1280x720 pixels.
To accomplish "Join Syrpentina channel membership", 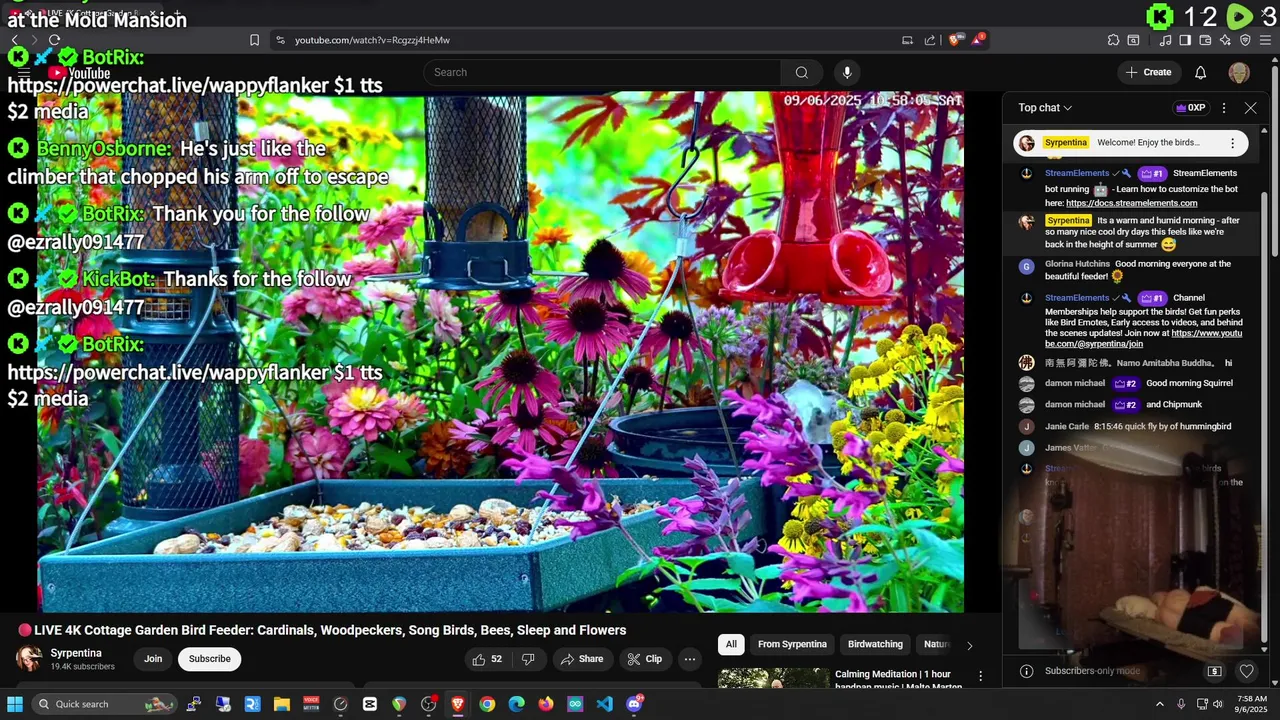I will pyautogui.click(x=153, y=659).
